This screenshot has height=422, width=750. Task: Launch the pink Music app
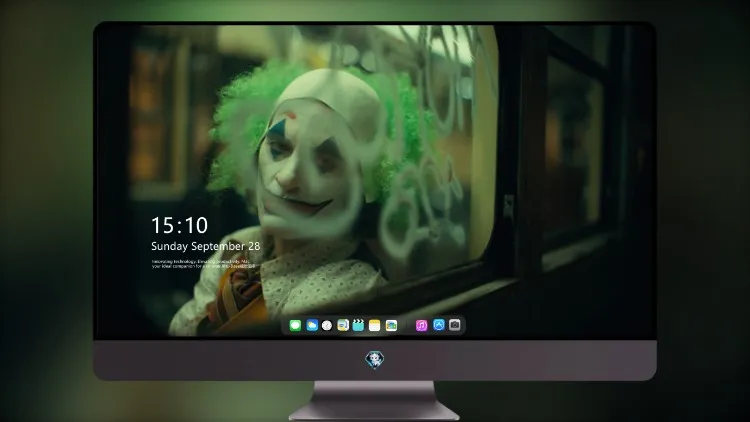421,325
